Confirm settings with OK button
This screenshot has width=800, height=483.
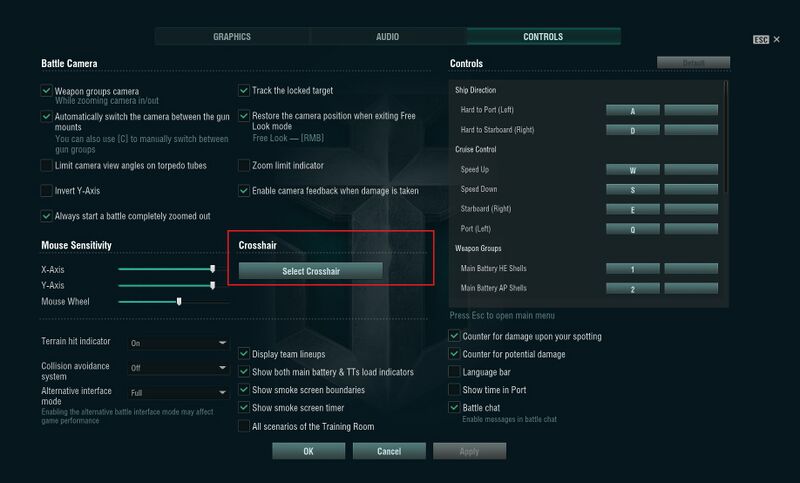[309, 451]
